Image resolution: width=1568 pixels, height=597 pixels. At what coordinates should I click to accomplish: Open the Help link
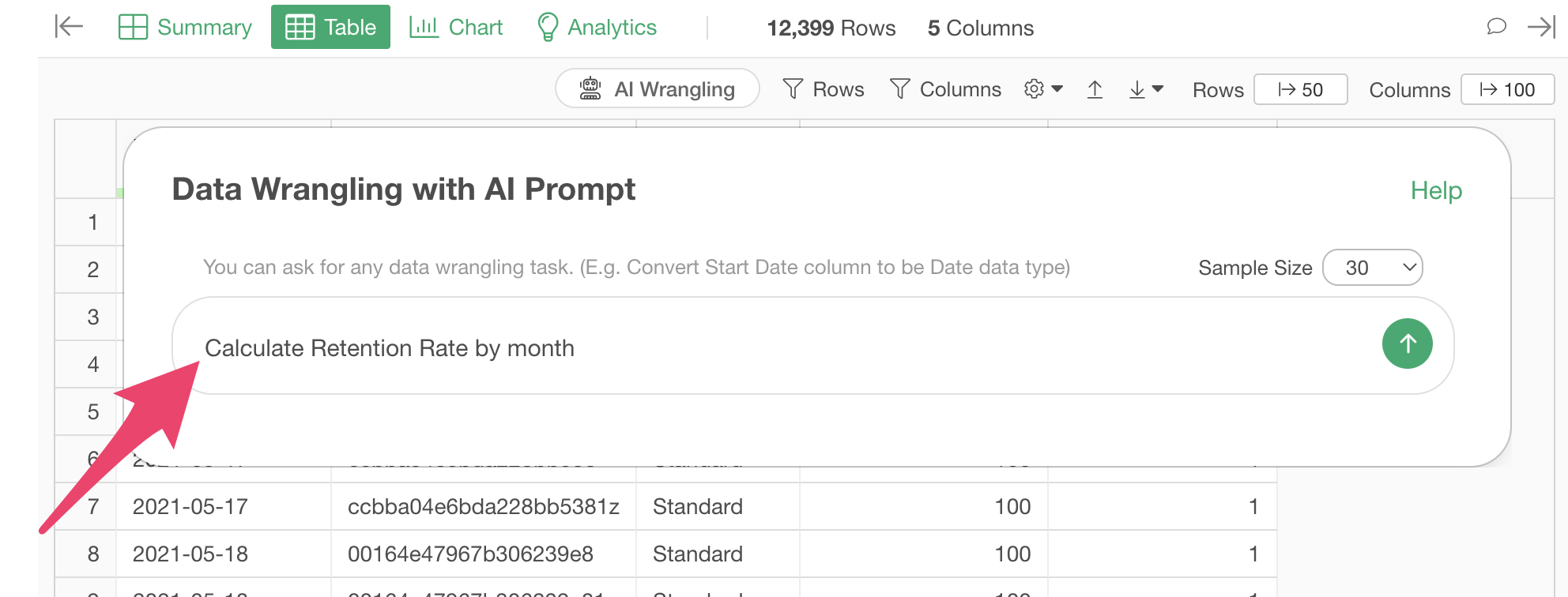click(1436, 190)
